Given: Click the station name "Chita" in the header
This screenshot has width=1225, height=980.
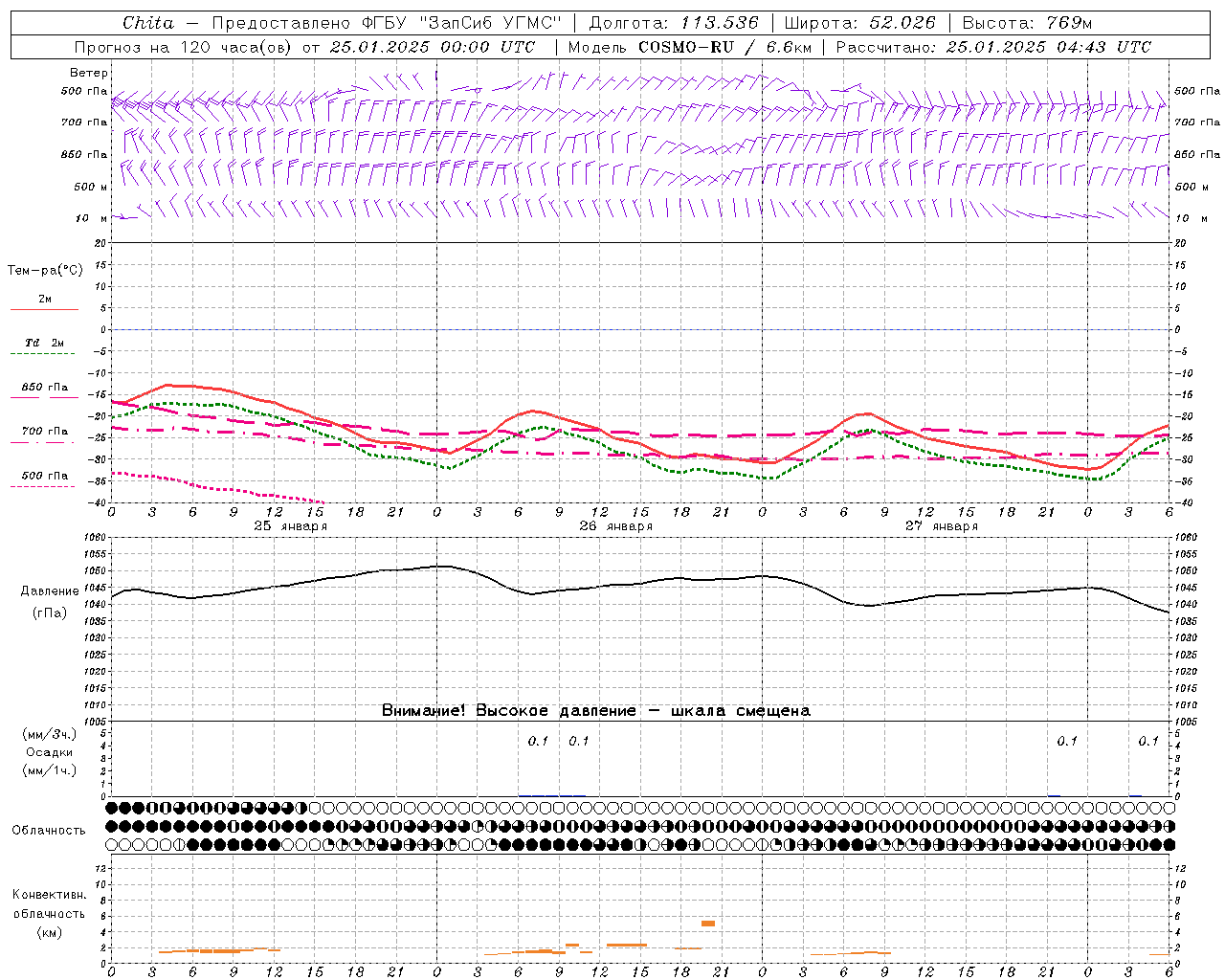Looking at the screenshot, I should click(x=148, y=22).
